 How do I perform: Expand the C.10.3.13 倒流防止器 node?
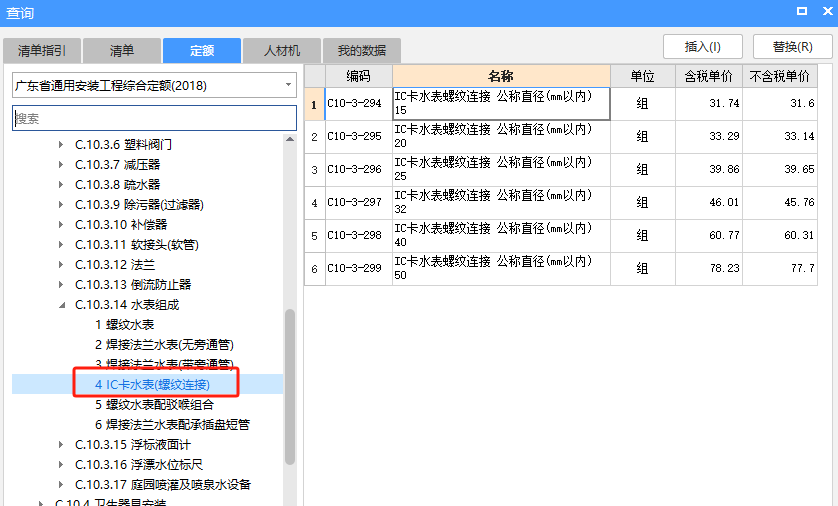tap(61, 285)
